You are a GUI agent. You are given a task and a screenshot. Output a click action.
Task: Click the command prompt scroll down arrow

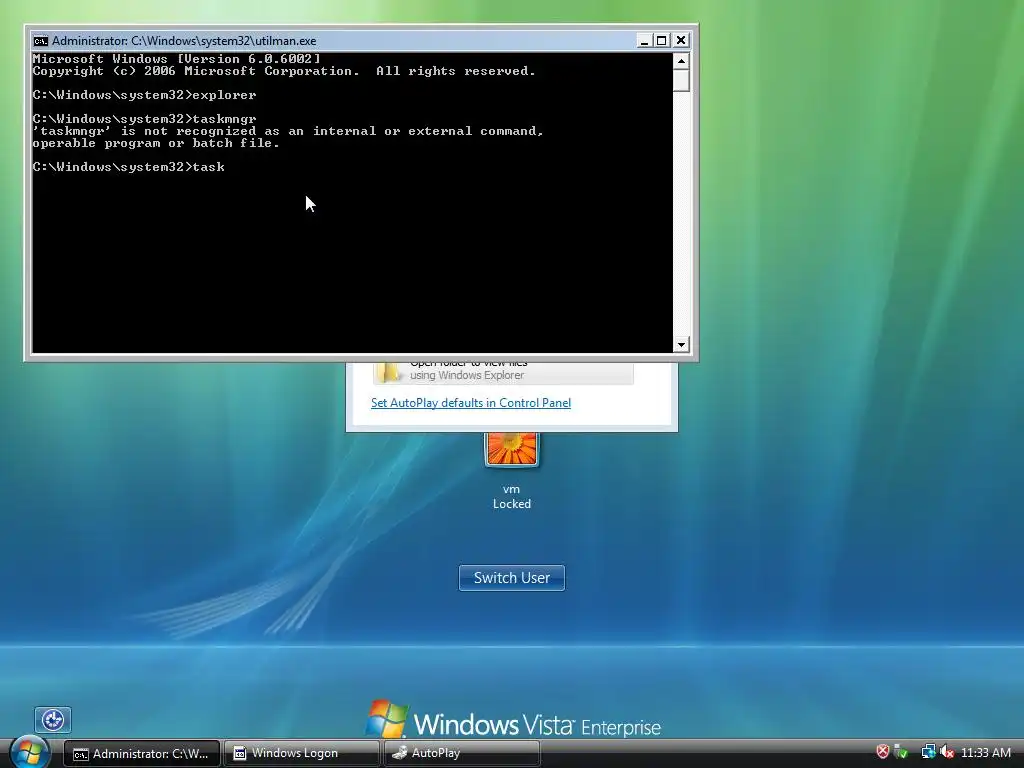pyautogui.click(x=681, y=345)
